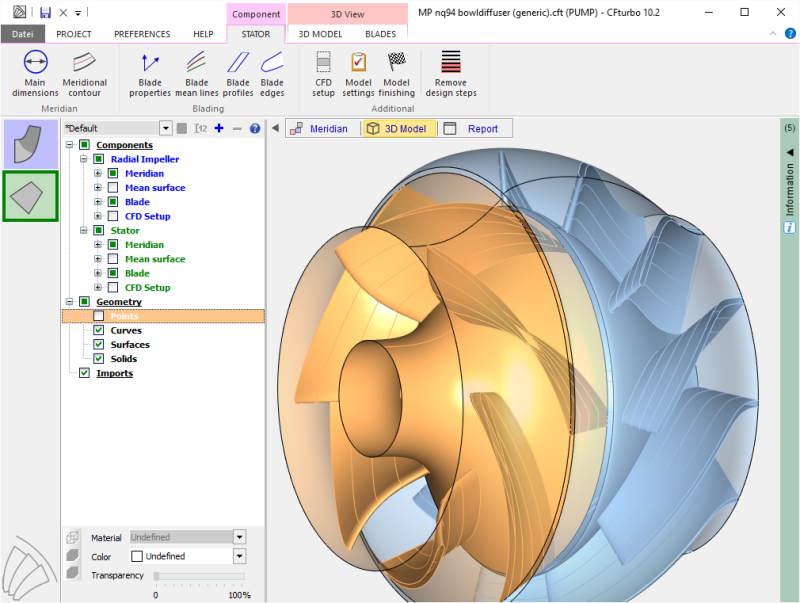
Task: Select the radial impeller component thumbnail
Action: coord(31,144)
